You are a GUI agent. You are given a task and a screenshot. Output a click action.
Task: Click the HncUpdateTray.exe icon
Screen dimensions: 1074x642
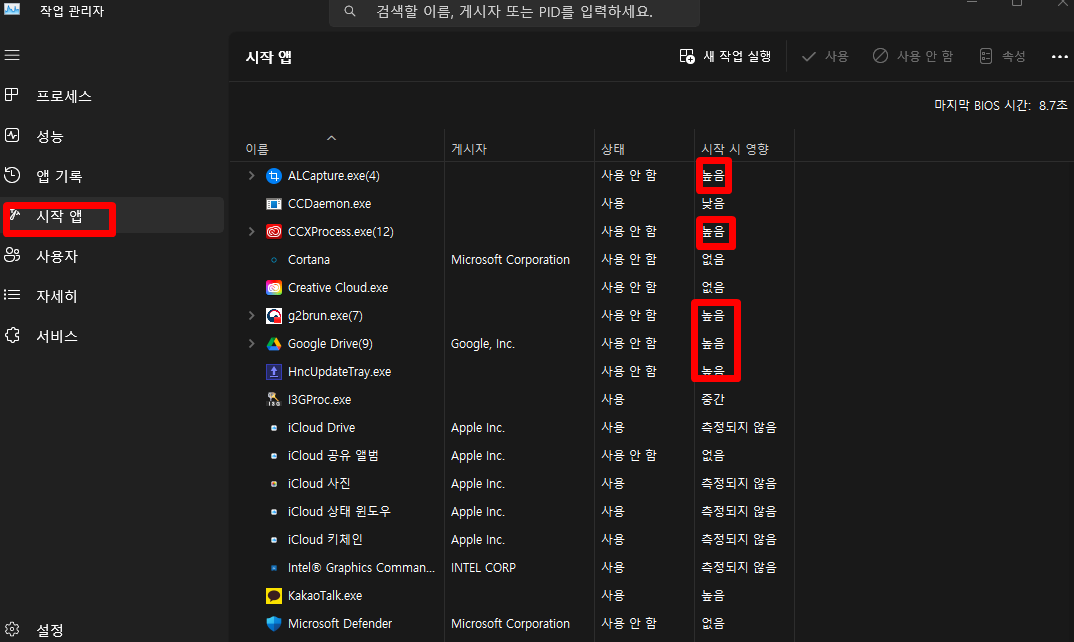point(274,371)
